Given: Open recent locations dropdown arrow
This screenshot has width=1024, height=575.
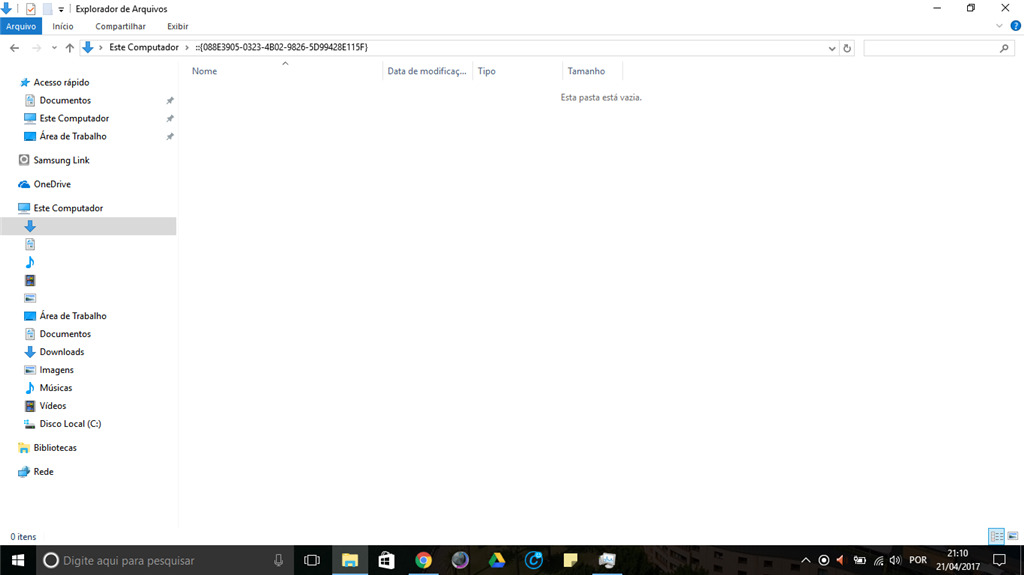Looking at the screenshot, I should [54, 48].
